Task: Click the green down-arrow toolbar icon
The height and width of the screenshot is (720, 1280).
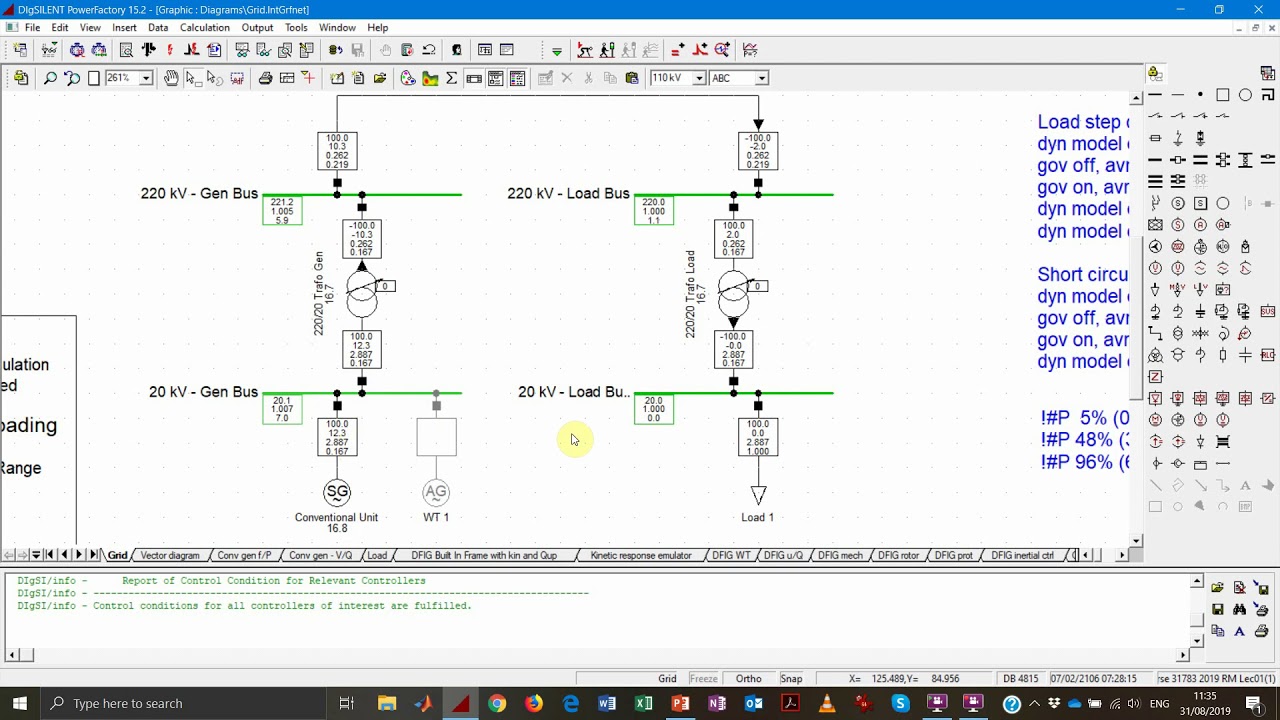Action: (556, 50)
